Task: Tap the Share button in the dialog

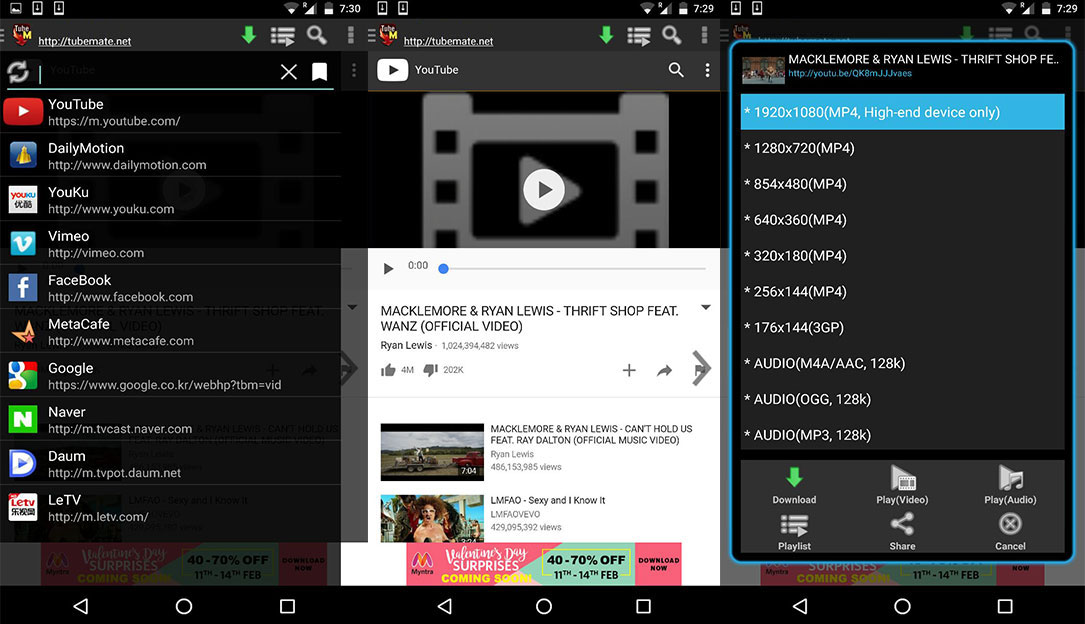Action: point(902,532)
